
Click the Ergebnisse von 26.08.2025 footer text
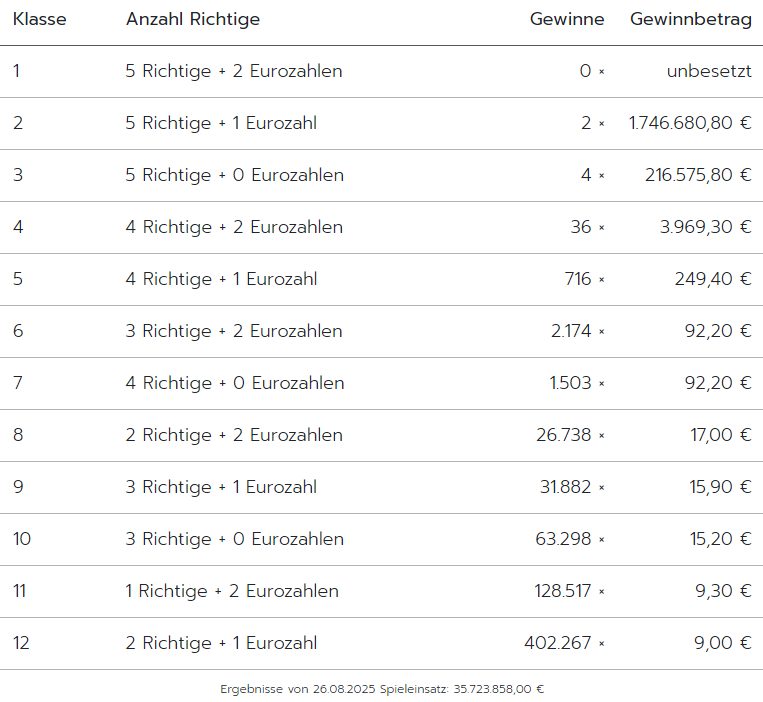point(298,689)
